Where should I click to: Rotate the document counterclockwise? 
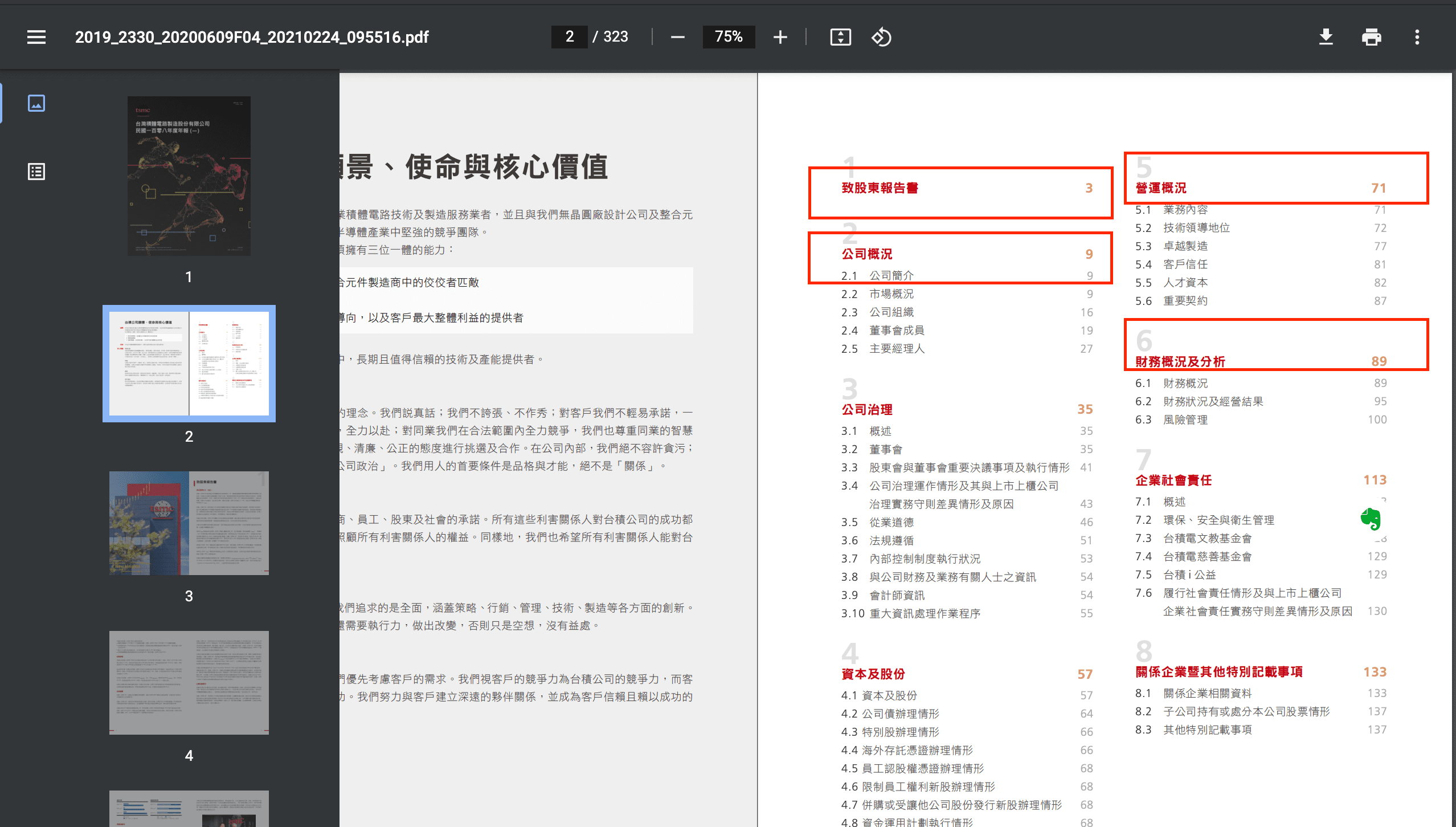click(x=881, y=37)
